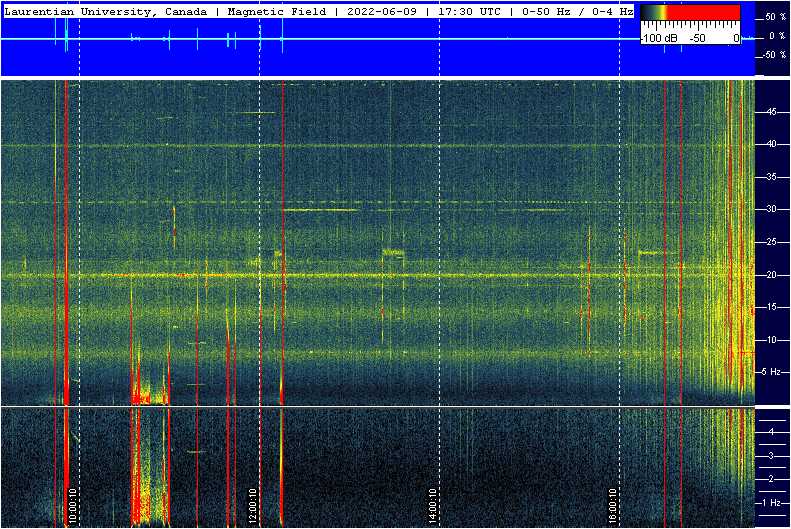Select the 10 Hz frequency axis tick
The image size is (791, 529).
point(771,340)
